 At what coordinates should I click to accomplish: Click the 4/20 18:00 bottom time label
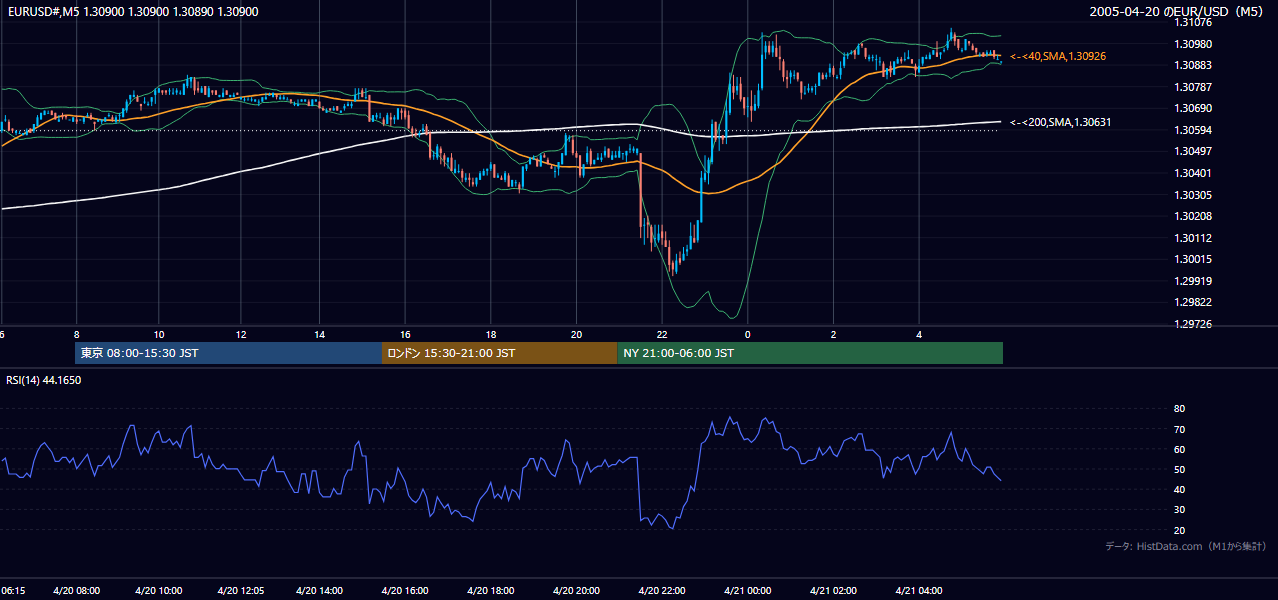click(x=491, y=591)
